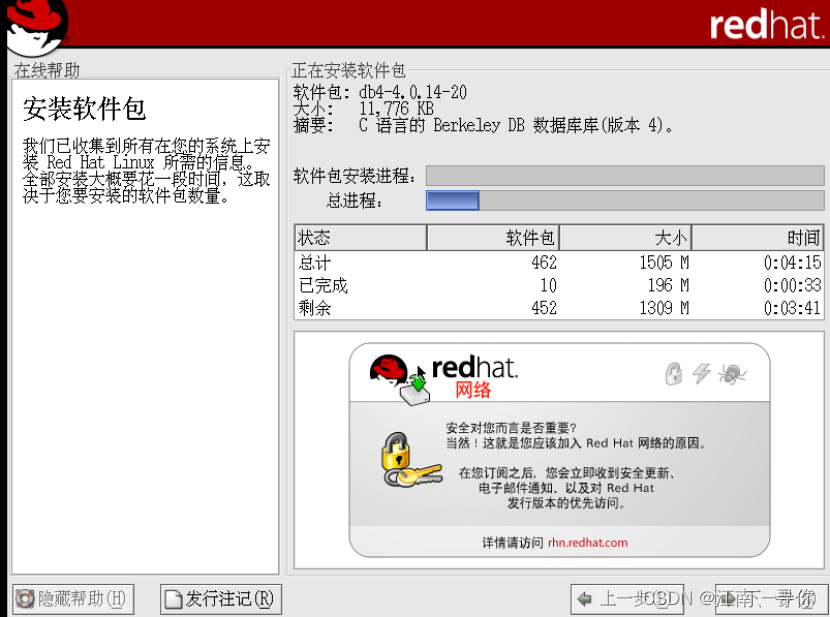Proceed with the 下一步 button
830x617 pixels.
coord(772,599)
